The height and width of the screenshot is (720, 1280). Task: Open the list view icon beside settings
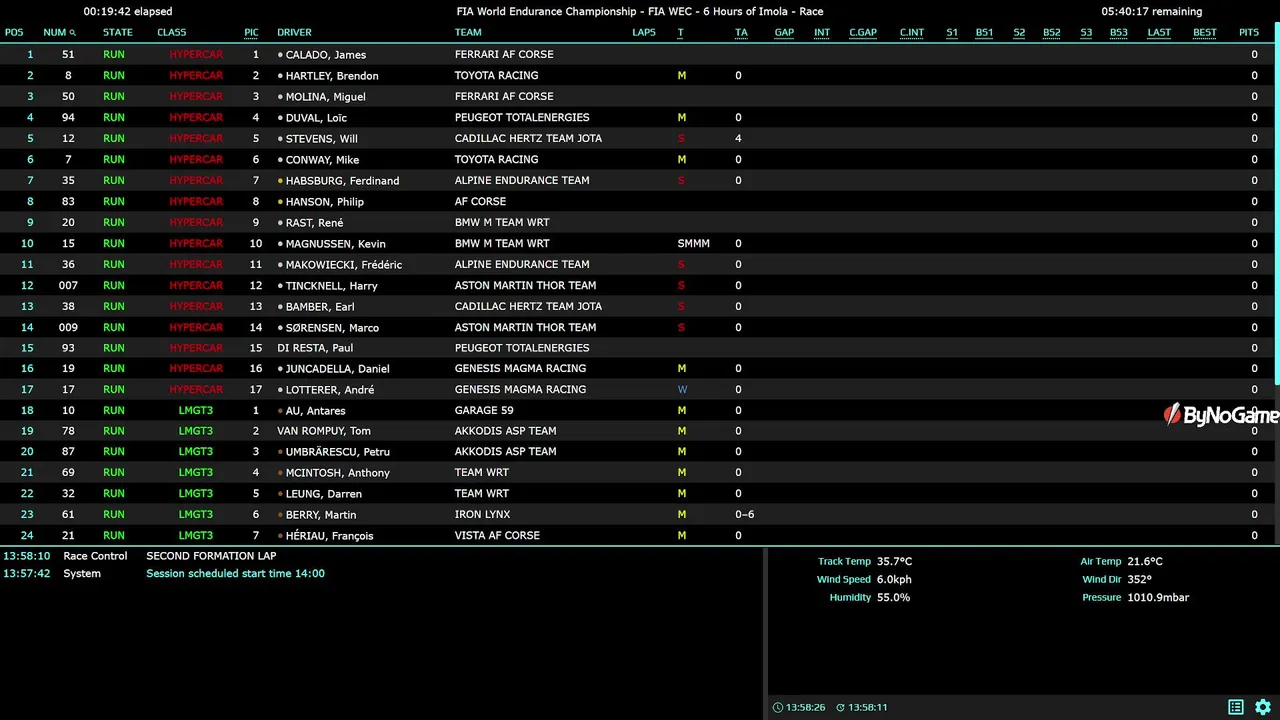[1236, 707]
